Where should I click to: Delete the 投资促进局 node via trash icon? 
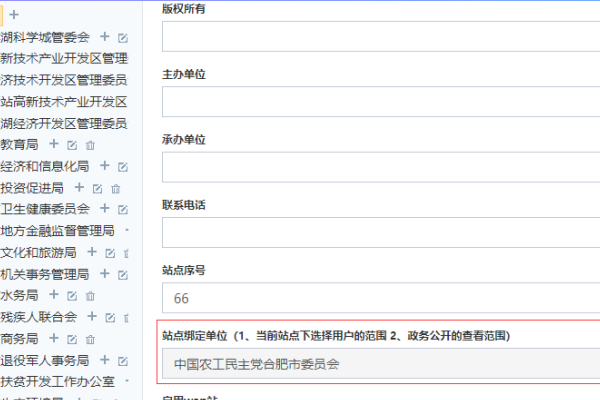(x=115, y=188)
